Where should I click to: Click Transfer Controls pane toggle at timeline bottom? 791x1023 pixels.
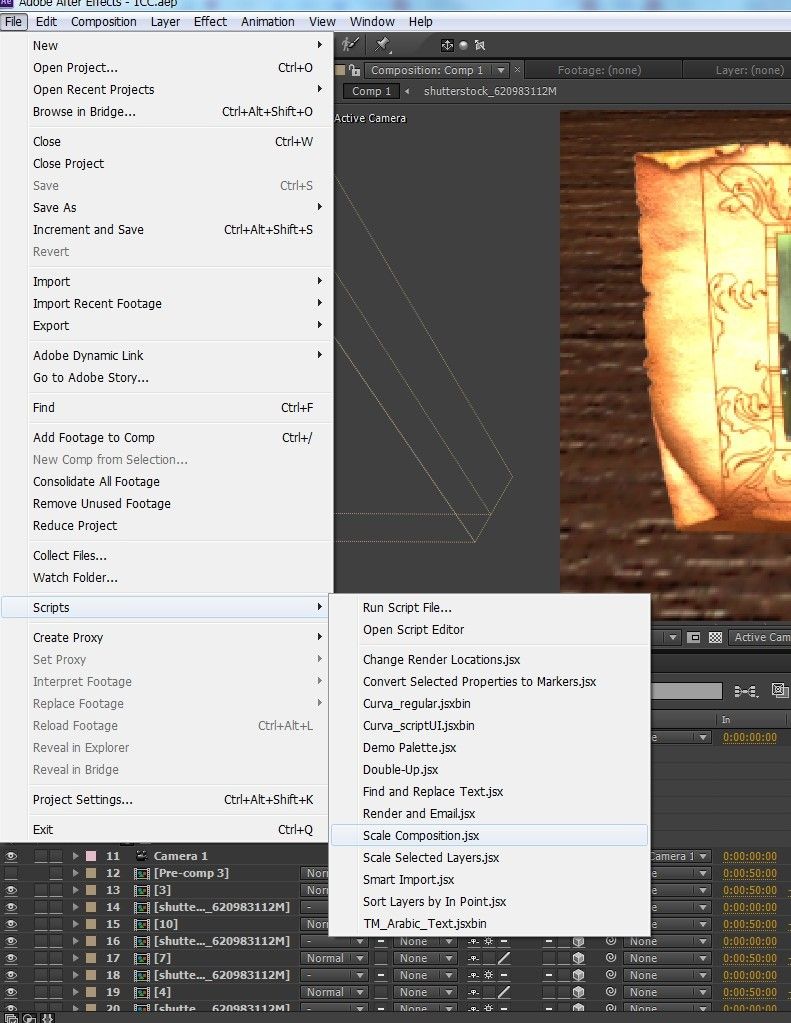[x=29, y=1018]
